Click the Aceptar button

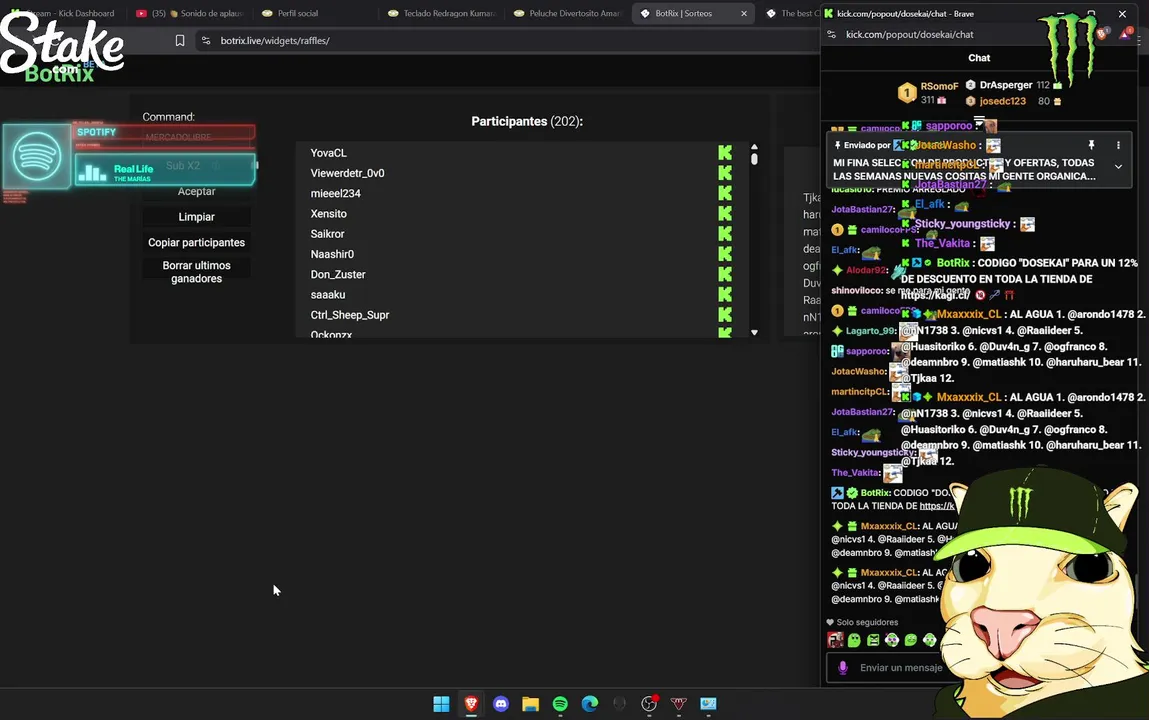196,191
